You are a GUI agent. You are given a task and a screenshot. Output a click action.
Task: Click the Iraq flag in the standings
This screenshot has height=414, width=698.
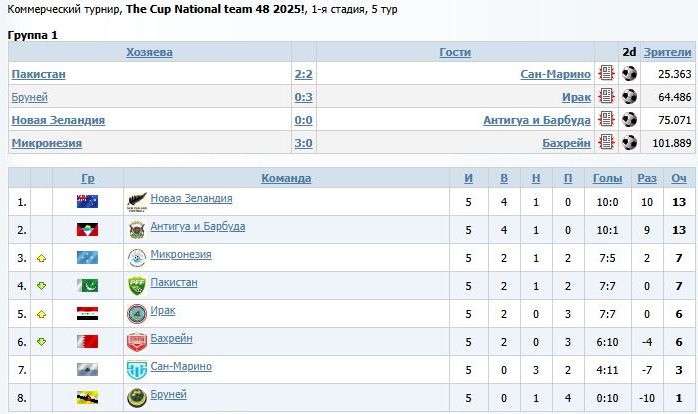[87, 314]
